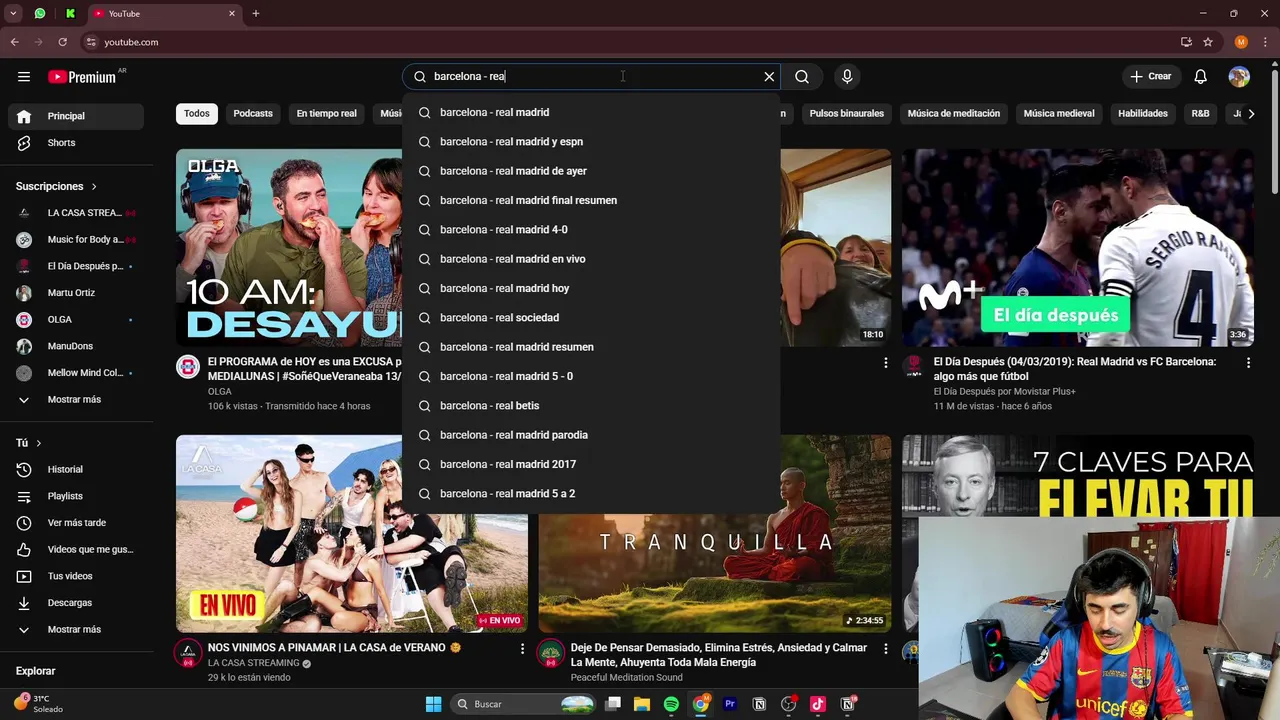Open Premiere Pro from the taskbar

[x=730, y=704]
